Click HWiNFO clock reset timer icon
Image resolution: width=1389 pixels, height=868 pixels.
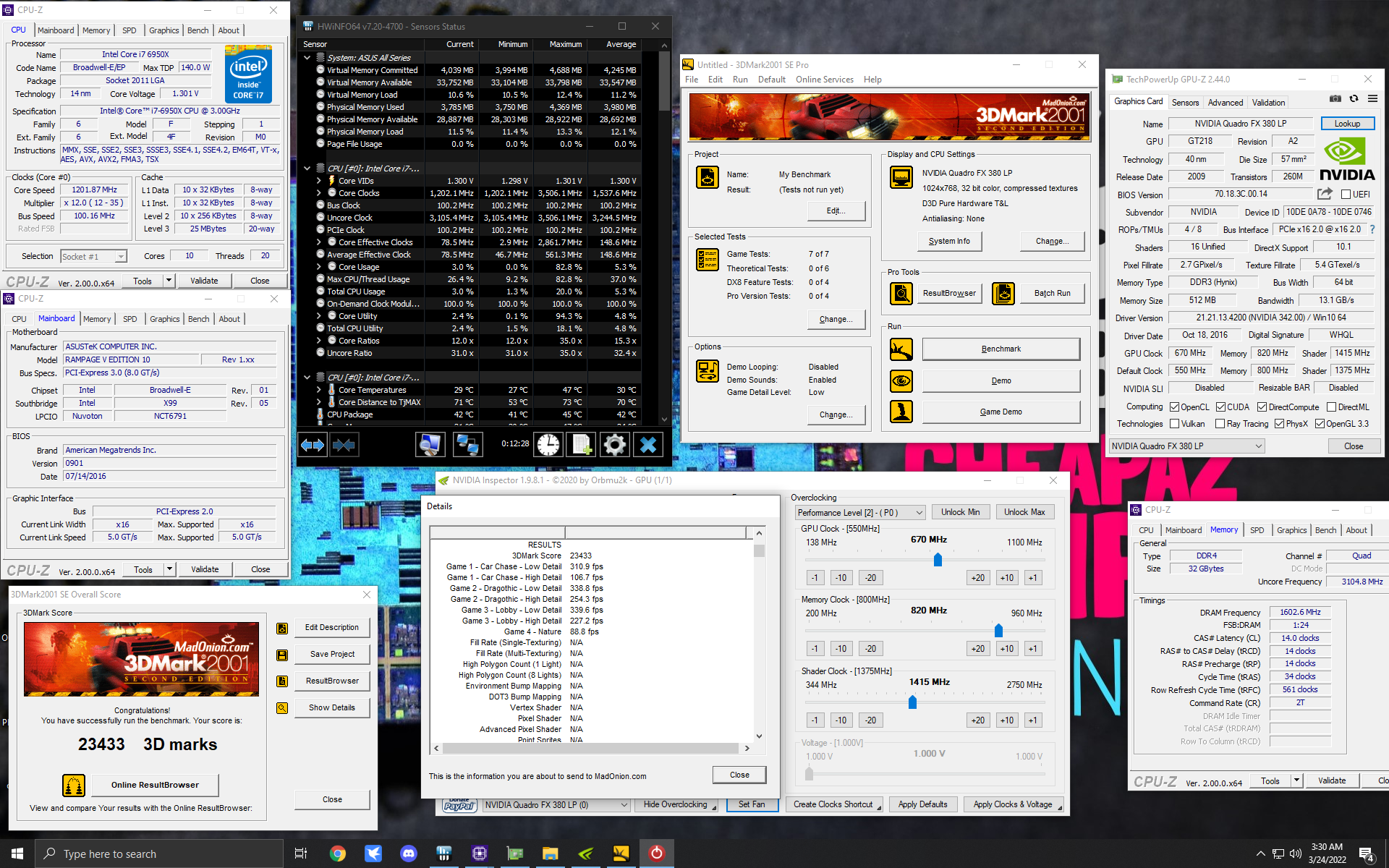548,445
